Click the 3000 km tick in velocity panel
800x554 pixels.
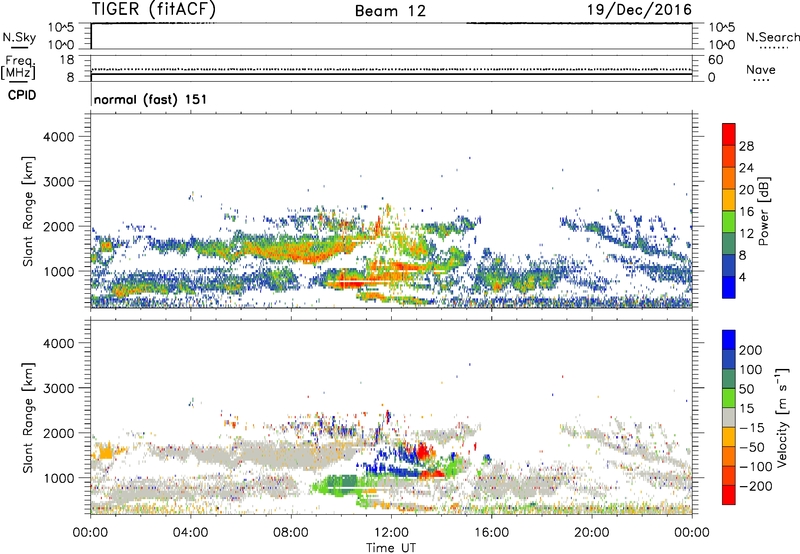click(58, 388)
